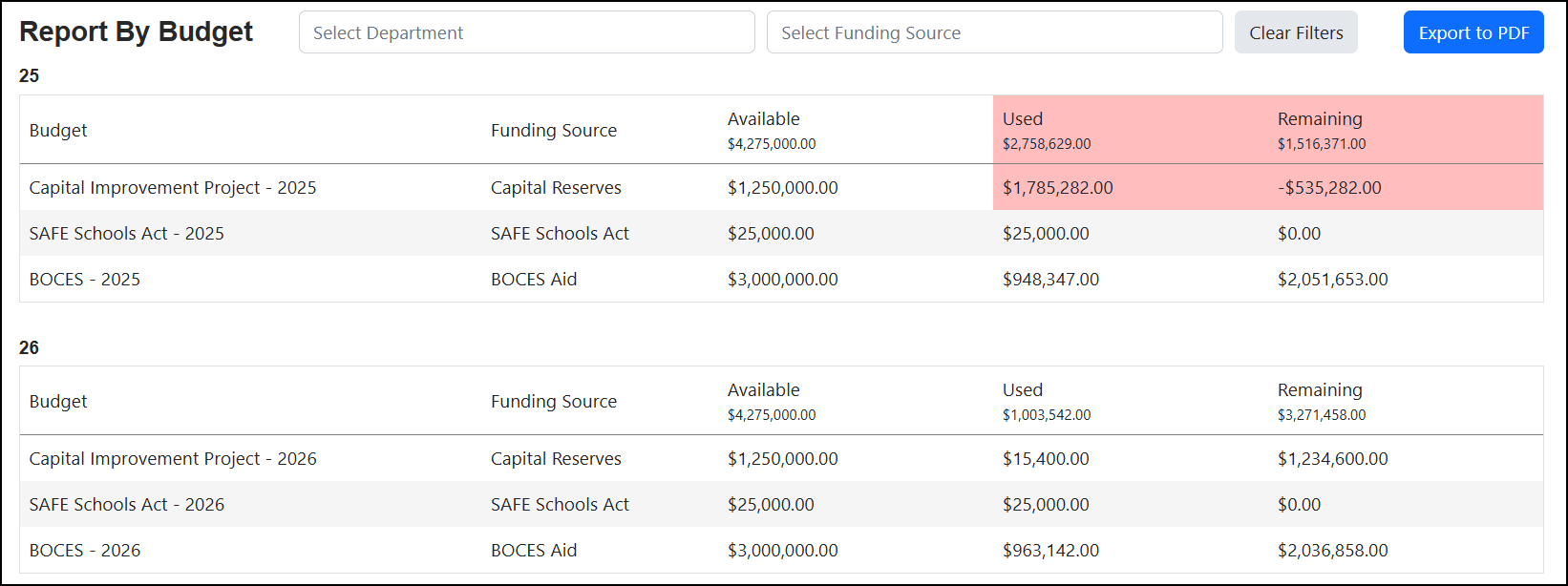Viewport: 1568px width, 586px height.
Task: Click the remaining total $1,516,371.00
Action: coord(1322,144)
